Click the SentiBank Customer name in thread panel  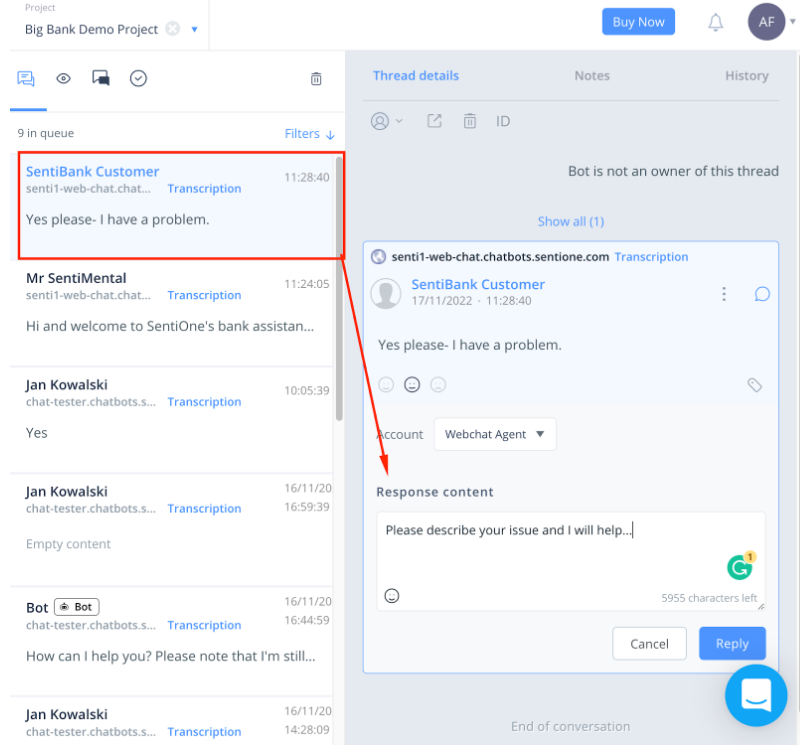pyautogui.click(x=478, y=284)
